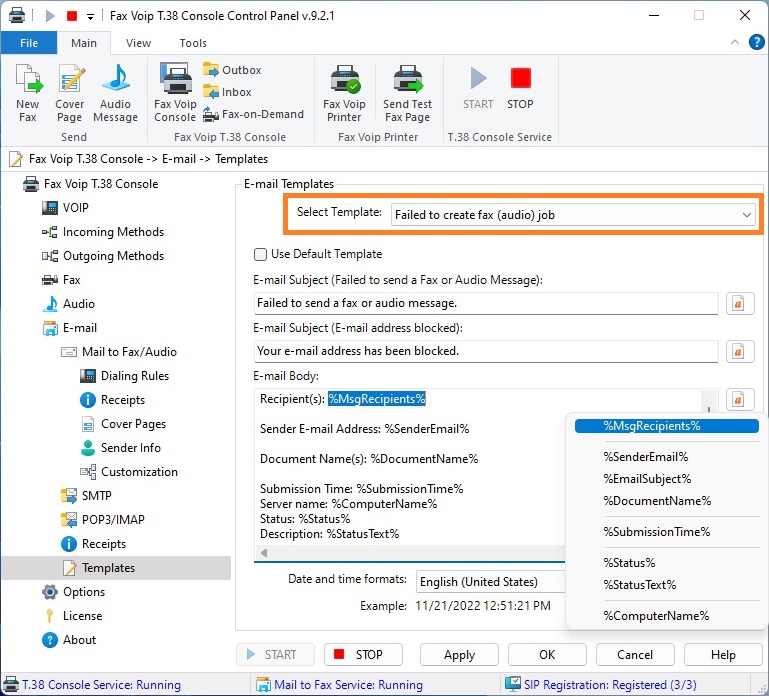Insert variable into Failed-to-send subject field
Image resolution: width=769 pixels, height=696 pixels.
click(x=739, y=304)
